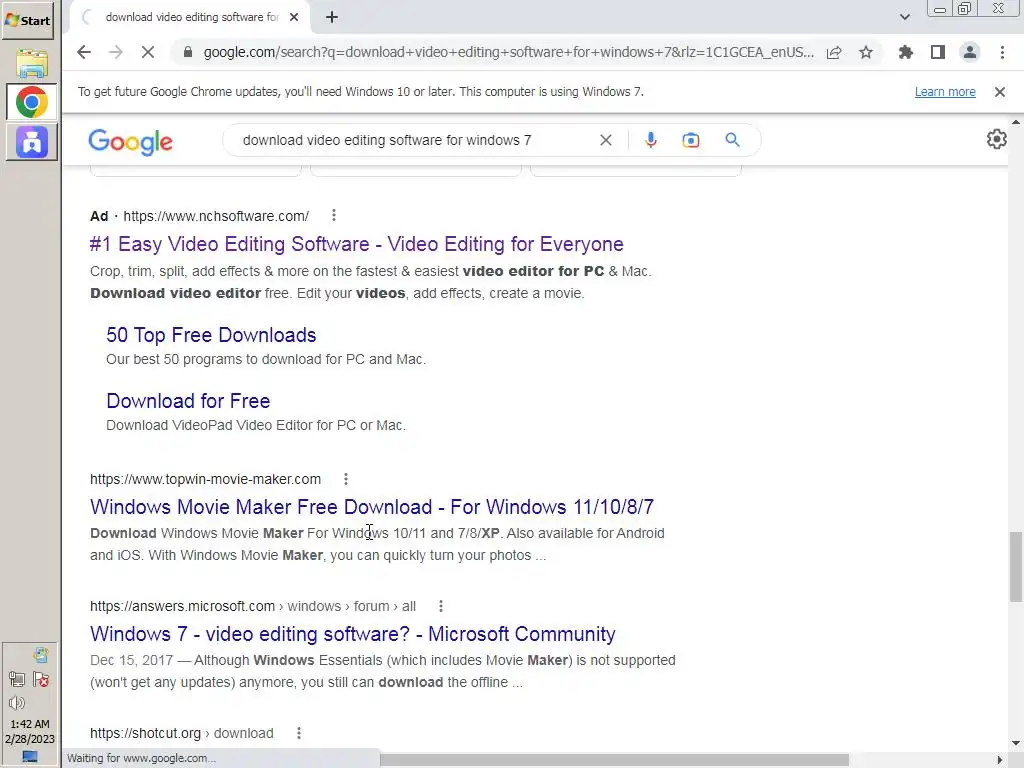Open the Chrome profile avatar
The width and height of the screenshot is (1024, 768).
click(970, 52)
